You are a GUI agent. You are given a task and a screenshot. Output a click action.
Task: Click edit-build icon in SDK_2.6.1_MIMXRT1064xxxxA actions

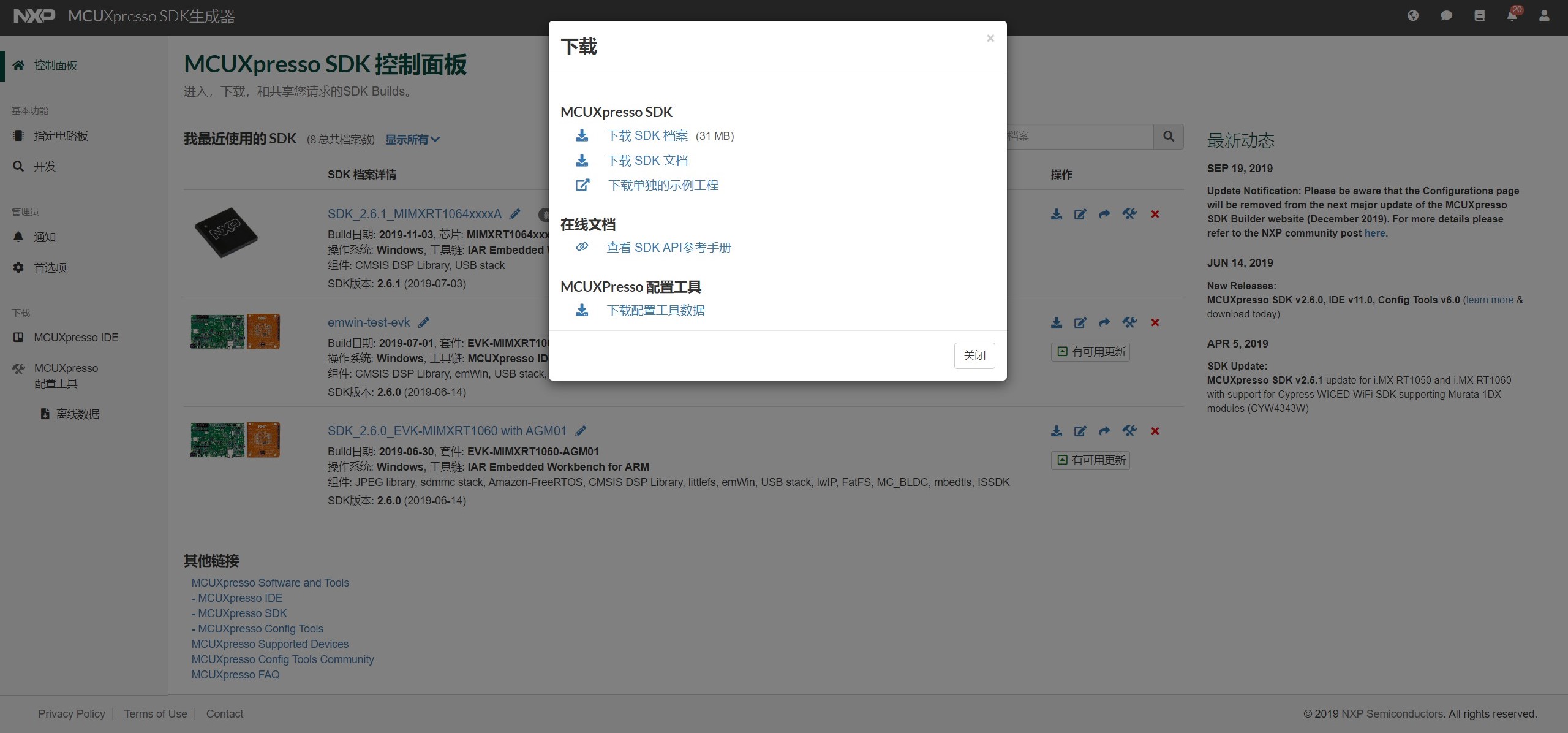[x=1080, y=214]
